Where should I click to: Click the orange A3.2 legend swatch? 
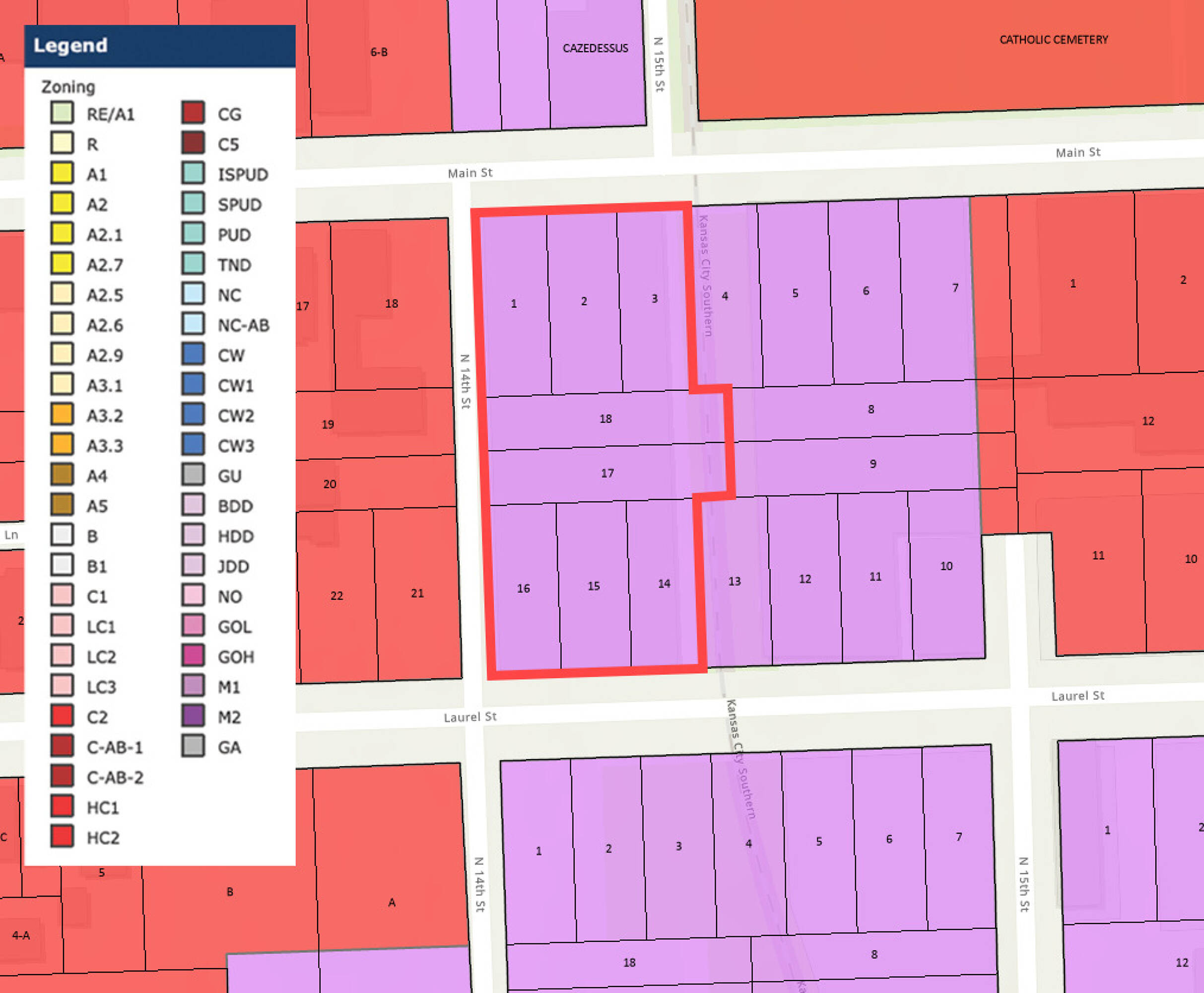click(x=62, y=415)
